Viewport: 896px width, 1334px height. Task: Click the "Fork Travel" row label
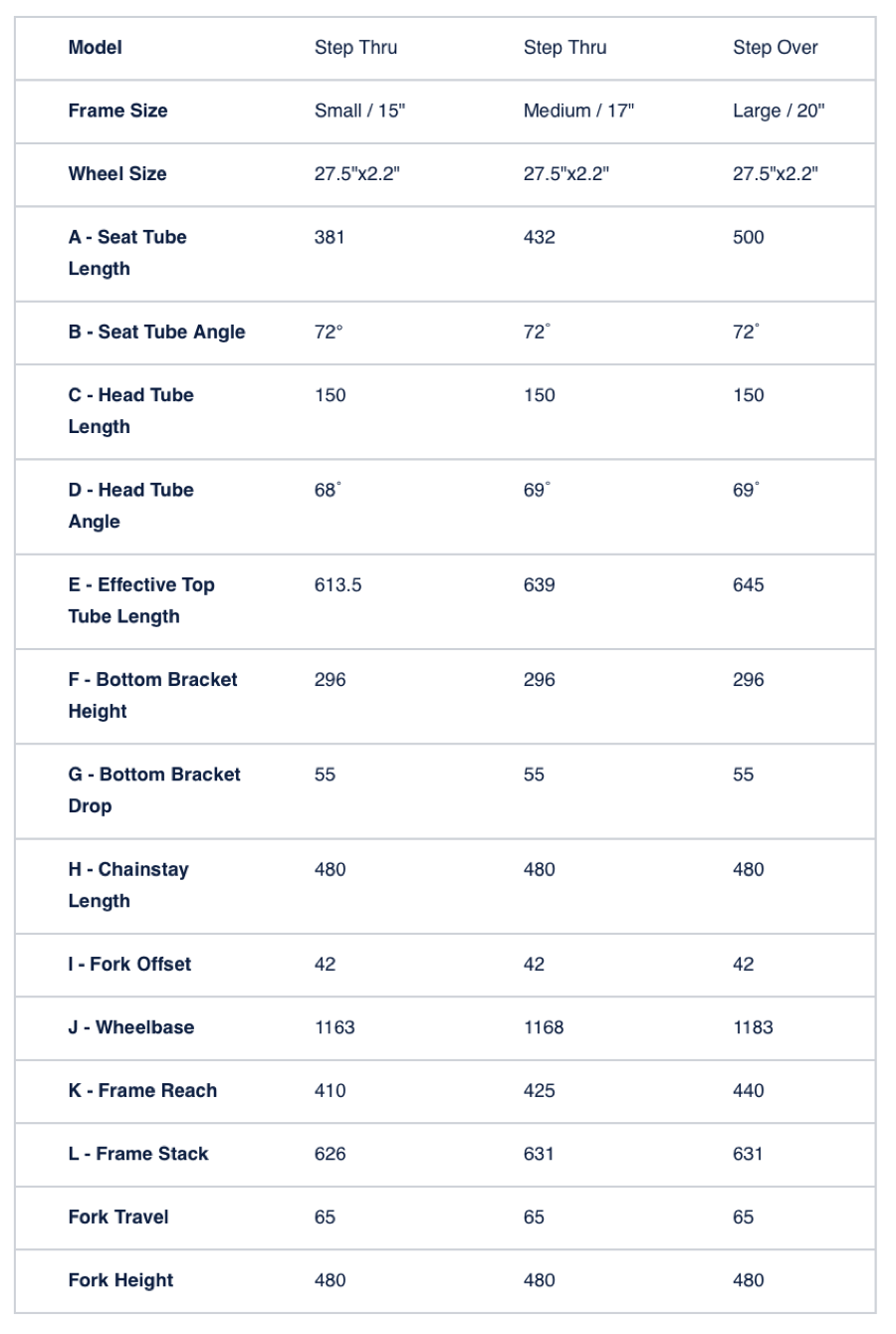(118, 1217)
